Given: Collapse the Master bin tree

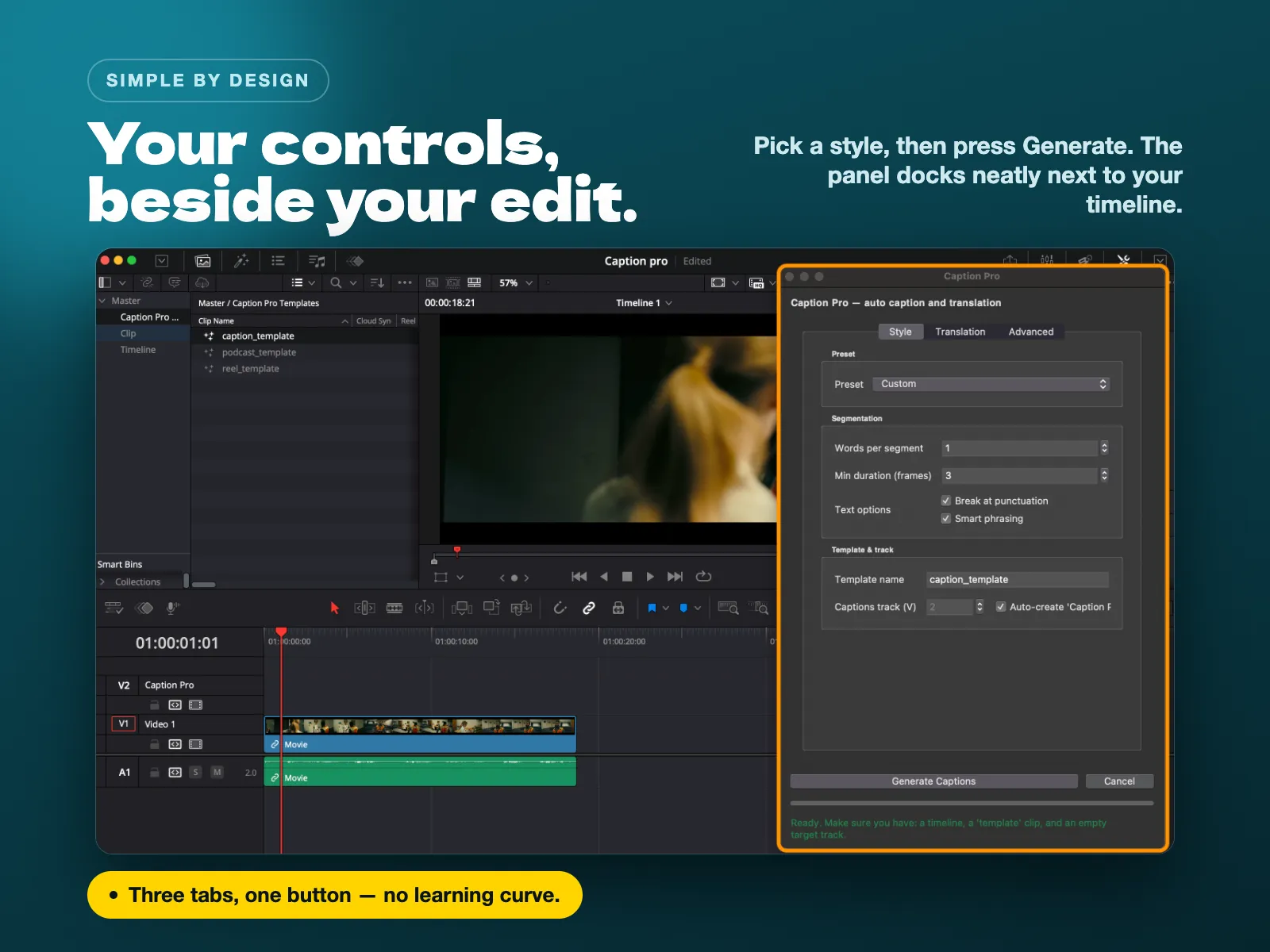Looking at the screenshot, I should point(102,301).
